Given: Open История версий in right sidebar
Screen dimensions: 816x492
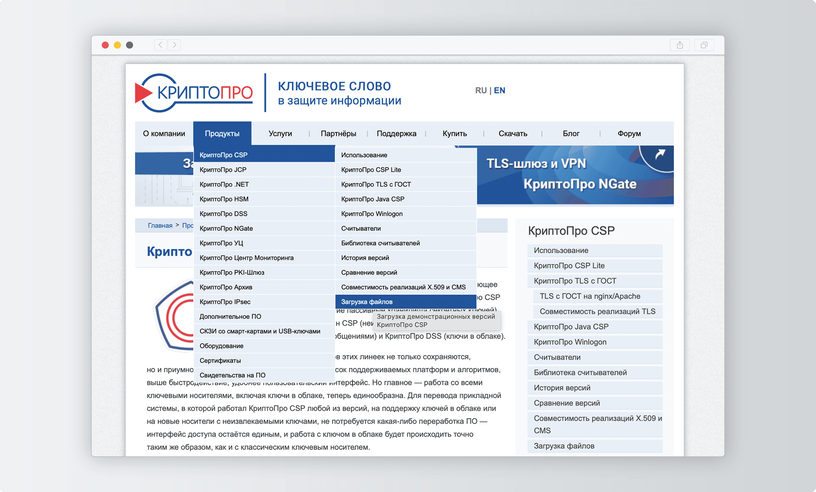Looking at the screenshot, I should (595, 388).
